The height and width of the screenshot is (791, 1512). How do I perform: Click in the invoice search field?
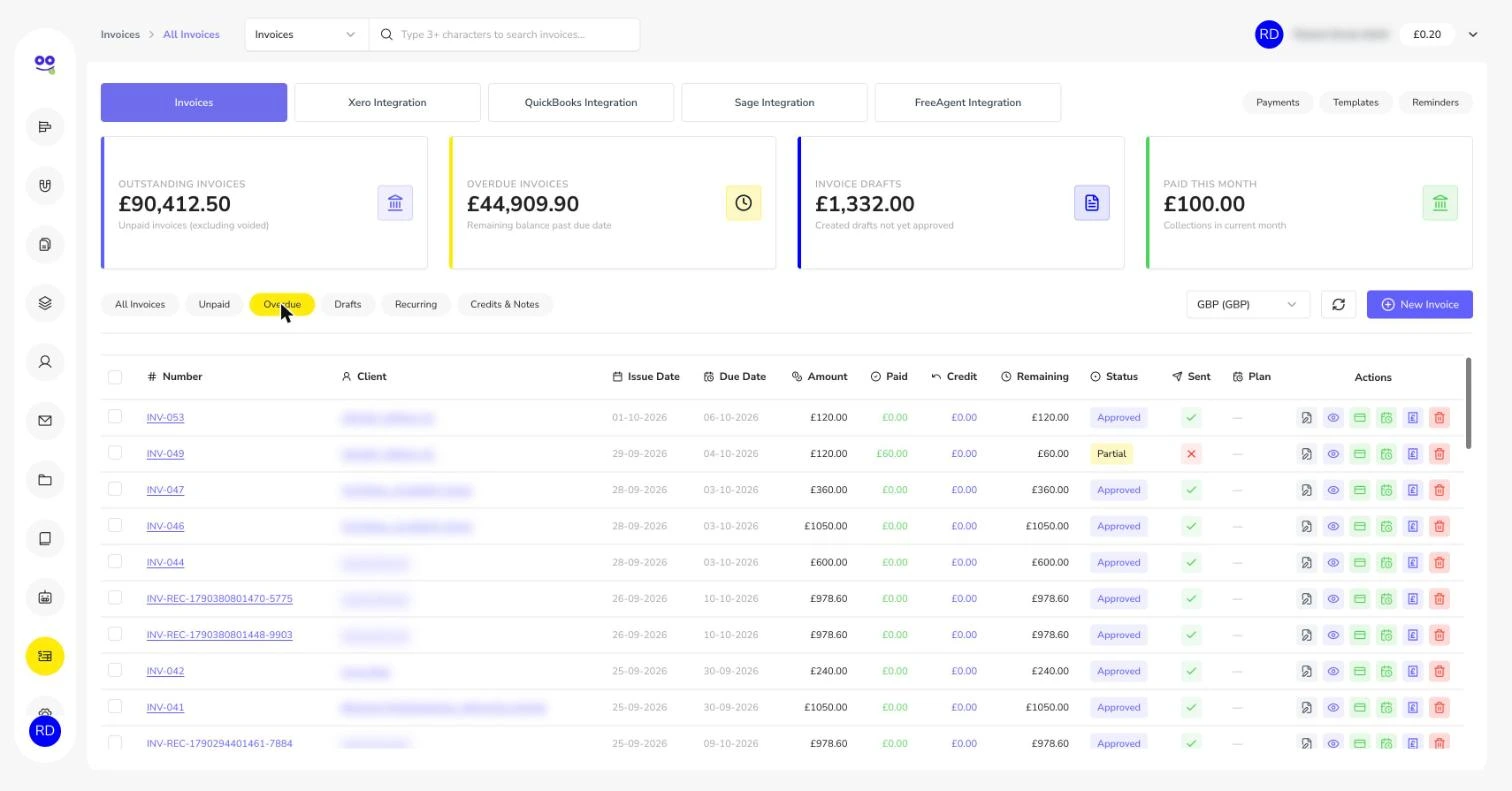[505, 34]
